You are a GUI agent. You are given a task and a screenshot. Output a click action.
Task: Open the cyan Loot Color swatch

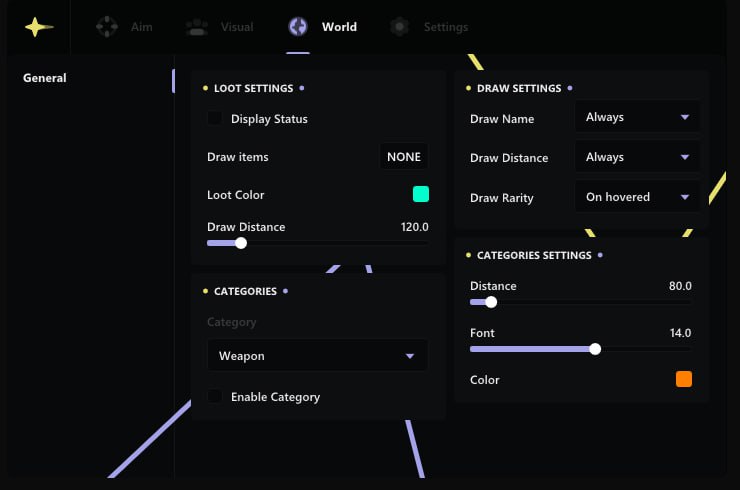point(421,194)
